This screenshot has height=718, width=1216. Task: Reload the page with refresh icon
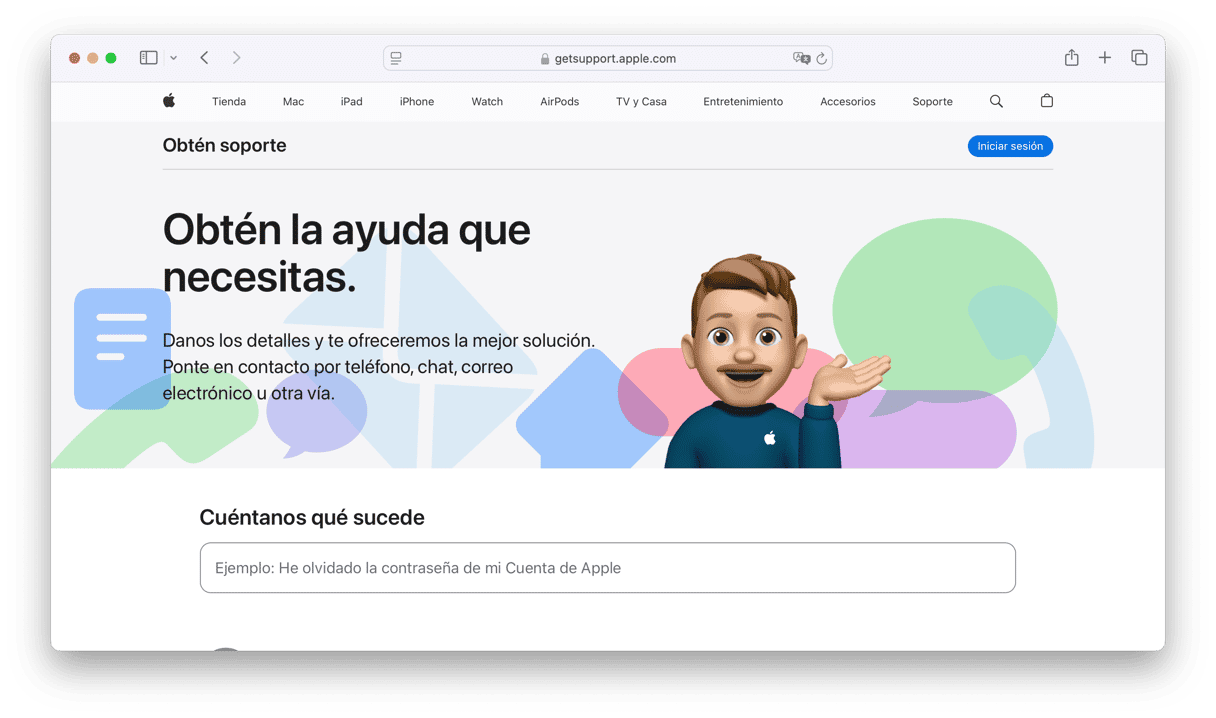822,58
